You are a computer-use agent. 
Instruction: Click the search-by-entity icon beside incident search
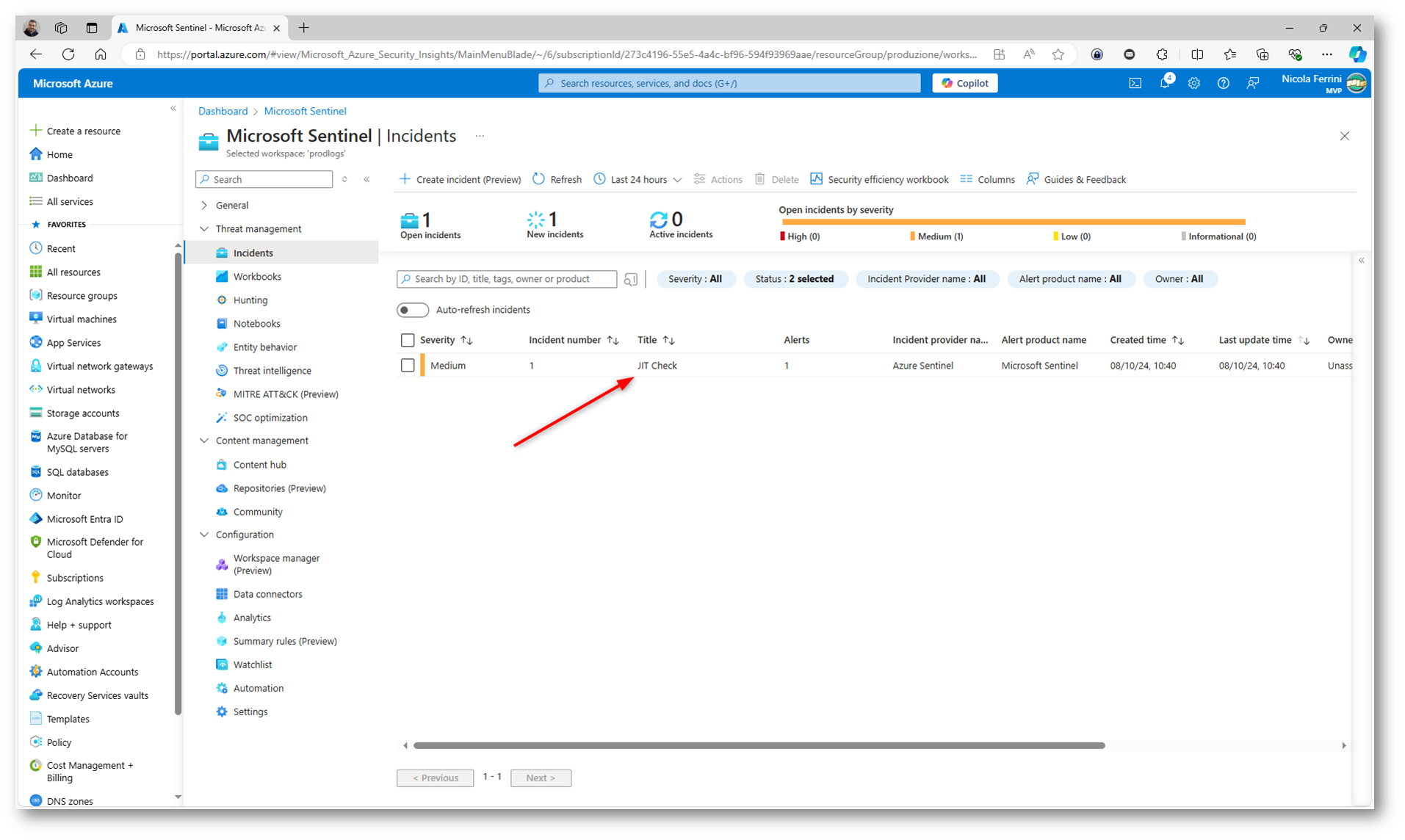coord(631,279)
